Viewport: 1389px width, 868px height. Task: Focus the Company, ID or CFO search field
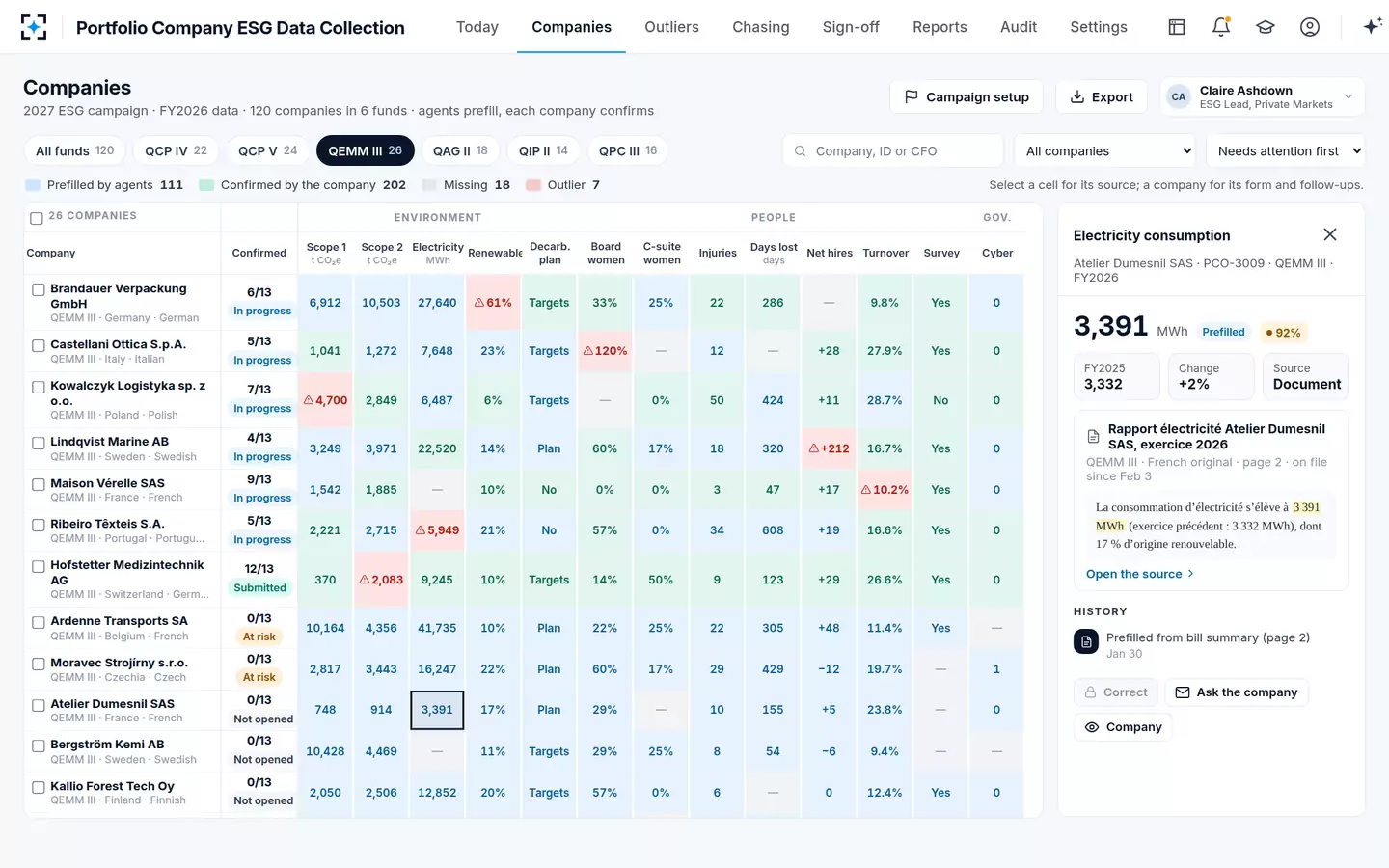pyautogui.click(x=893, y=151)
